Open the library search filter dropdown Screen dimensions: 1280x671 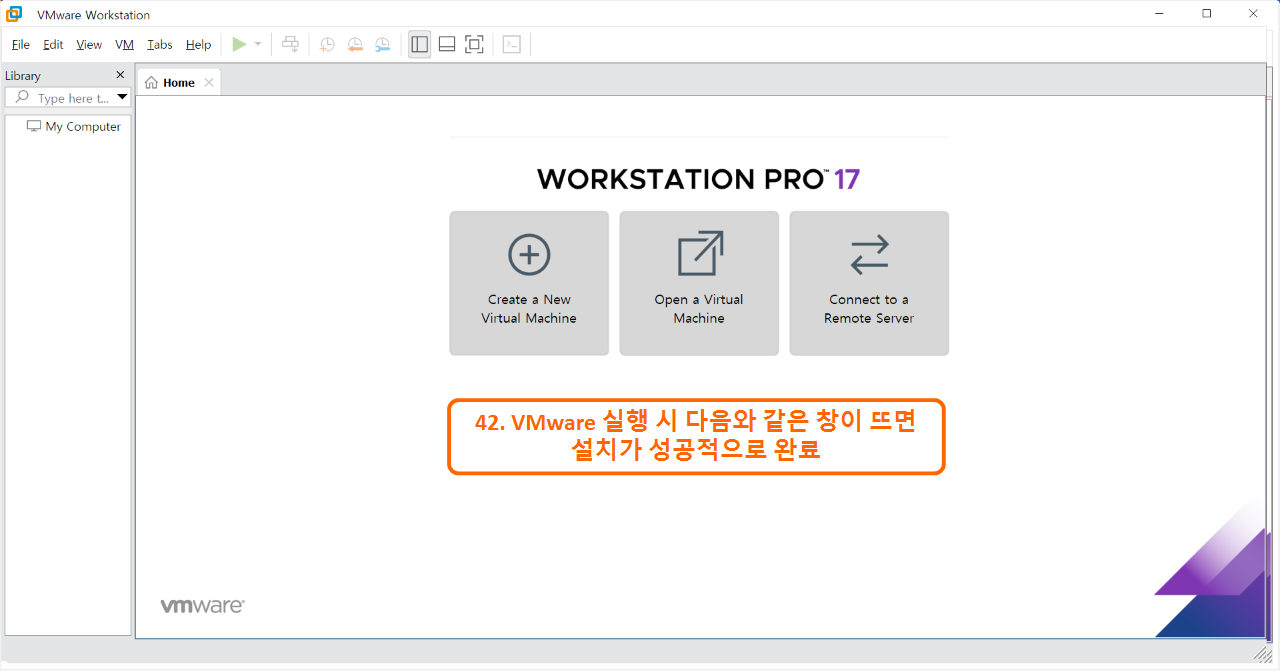123,98
